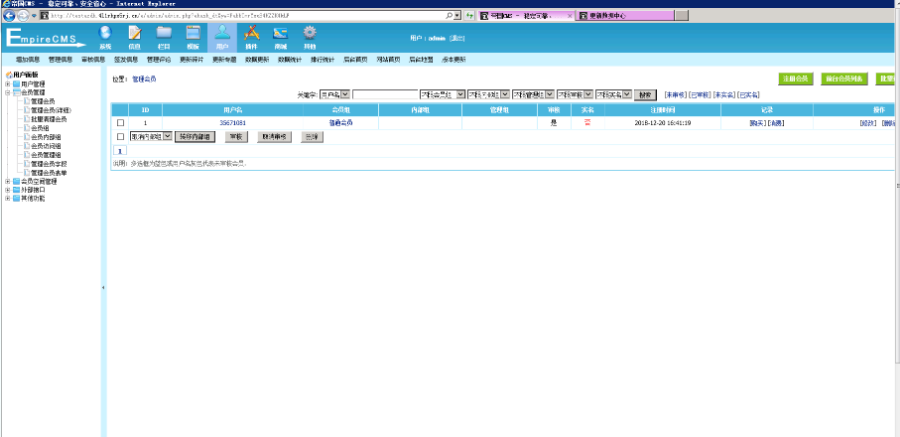Click the IE back arrow button
Screen dimensions: 900x437
(x=9, y=16)
